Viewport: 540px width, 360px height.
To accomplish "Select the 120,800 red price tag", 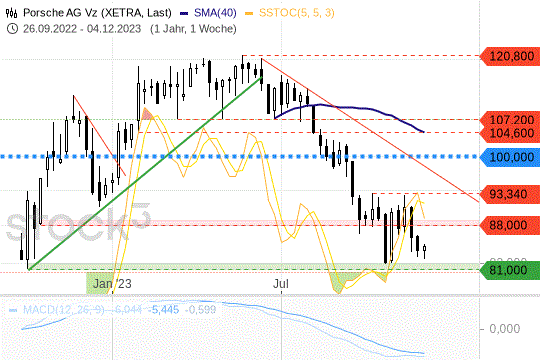I will pyautogui.click(x=510, y=56).
